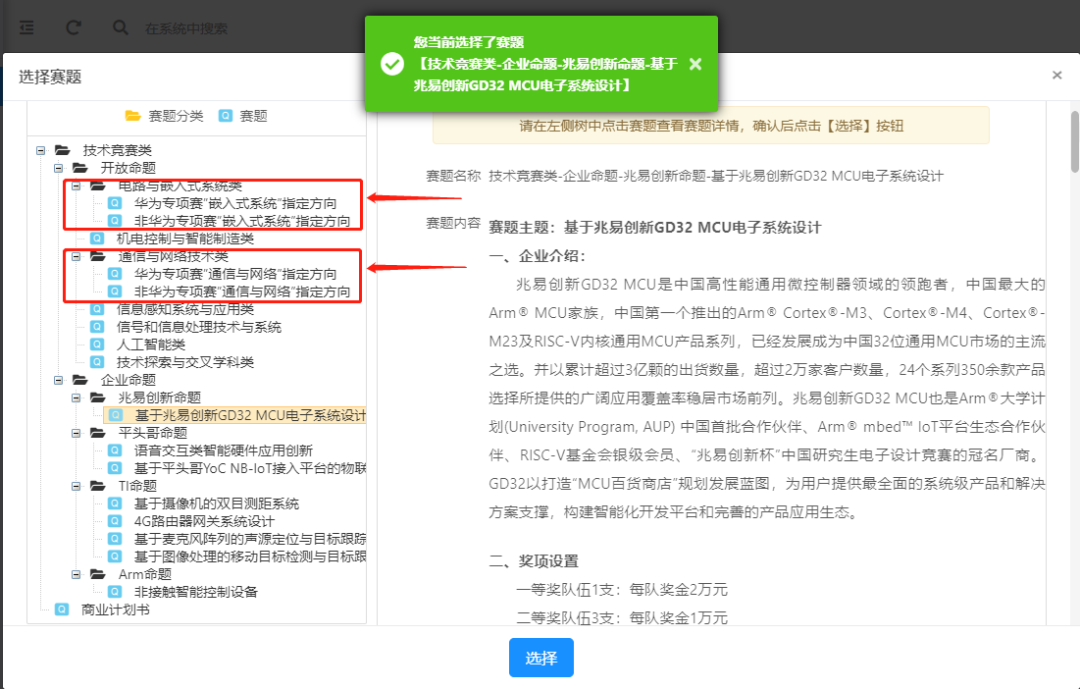This screenshot has height=689, width=1080.
Task: Click the 赛题分类 legend folder icon
Action: pyautogui.click(x=133, y=116)
